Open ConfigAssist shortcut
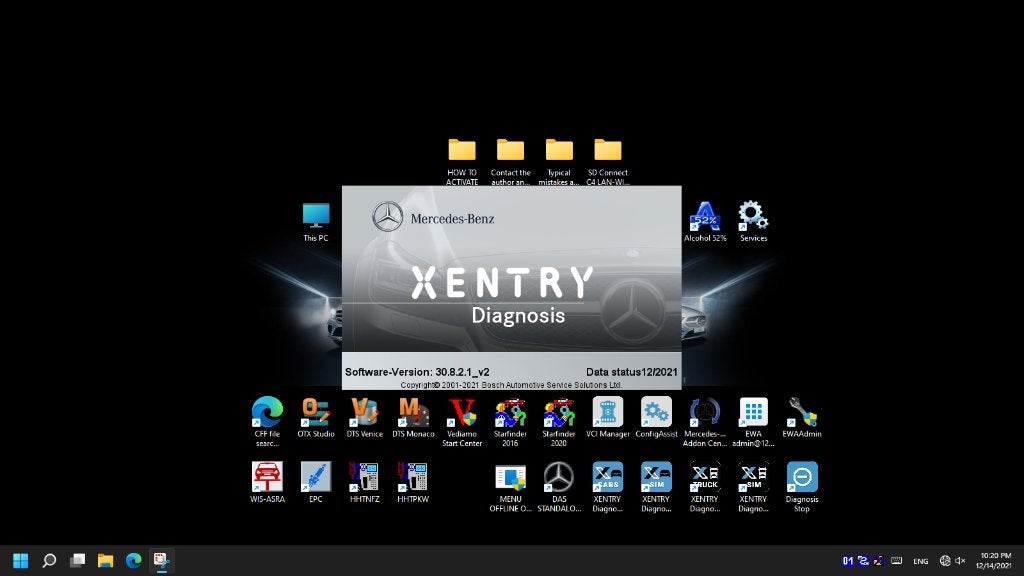Viewport: 1024px width, 576px height. (656, 417)
